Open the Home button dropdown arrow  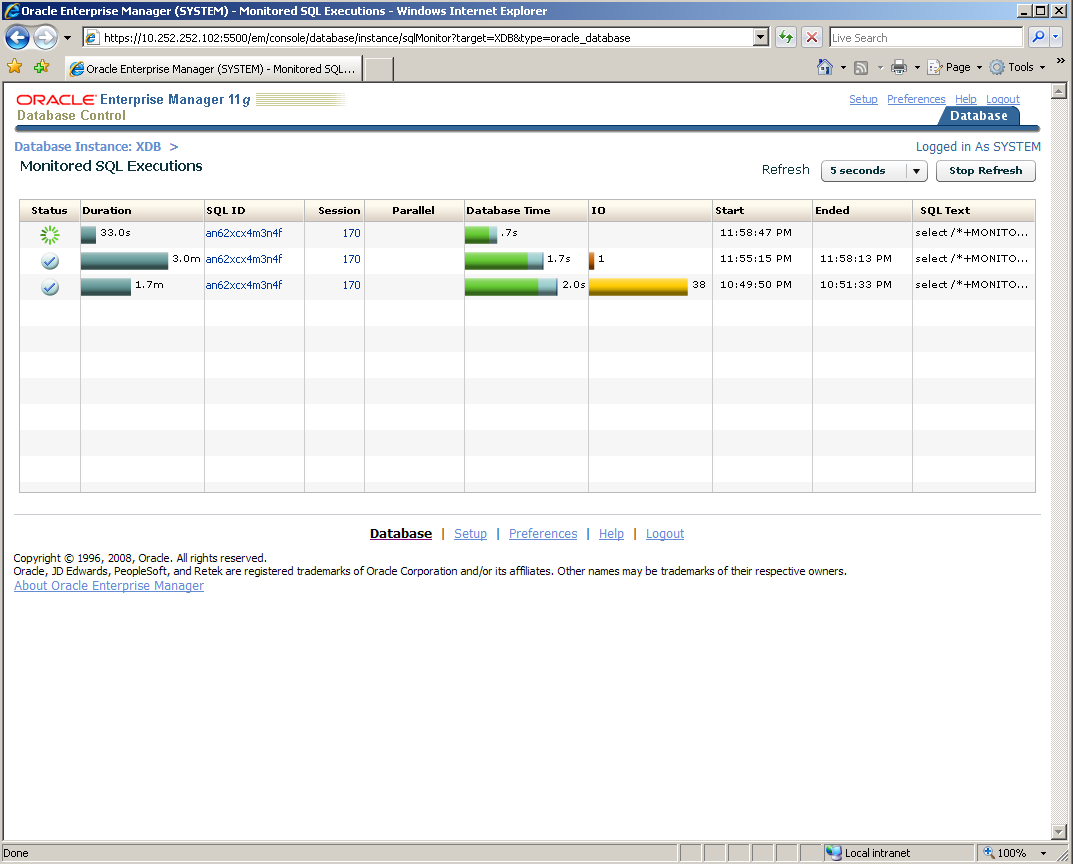pos(843,68)
